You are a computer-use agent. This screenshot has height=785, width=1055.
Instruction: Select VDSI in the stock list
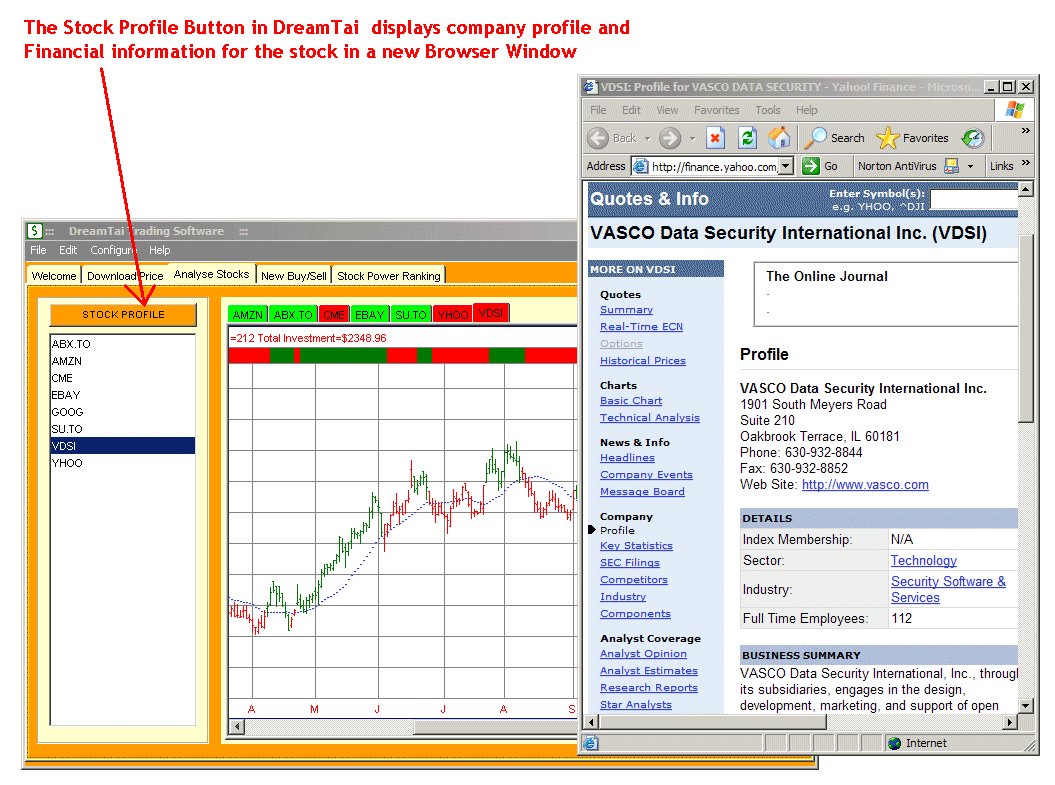pyautogui.click(x=123, y=446)
